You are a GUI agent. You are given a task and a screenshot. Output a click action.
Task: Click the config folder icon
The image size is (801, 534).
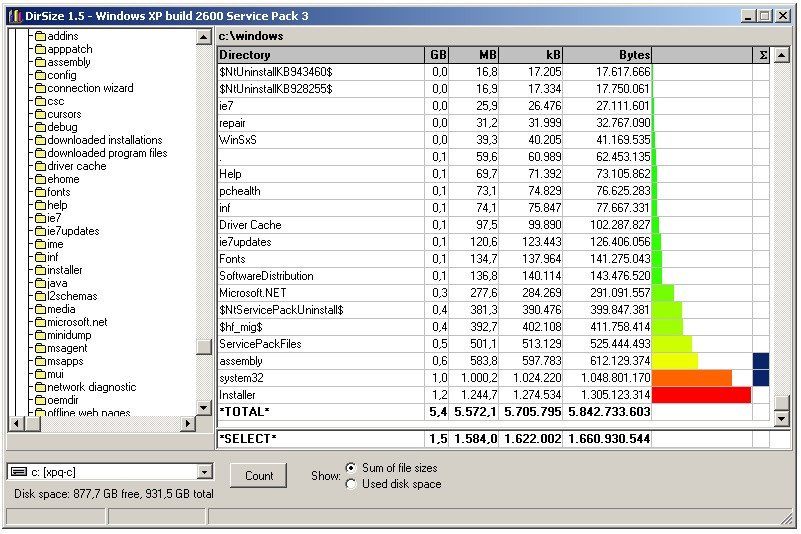tap(40, 75)
